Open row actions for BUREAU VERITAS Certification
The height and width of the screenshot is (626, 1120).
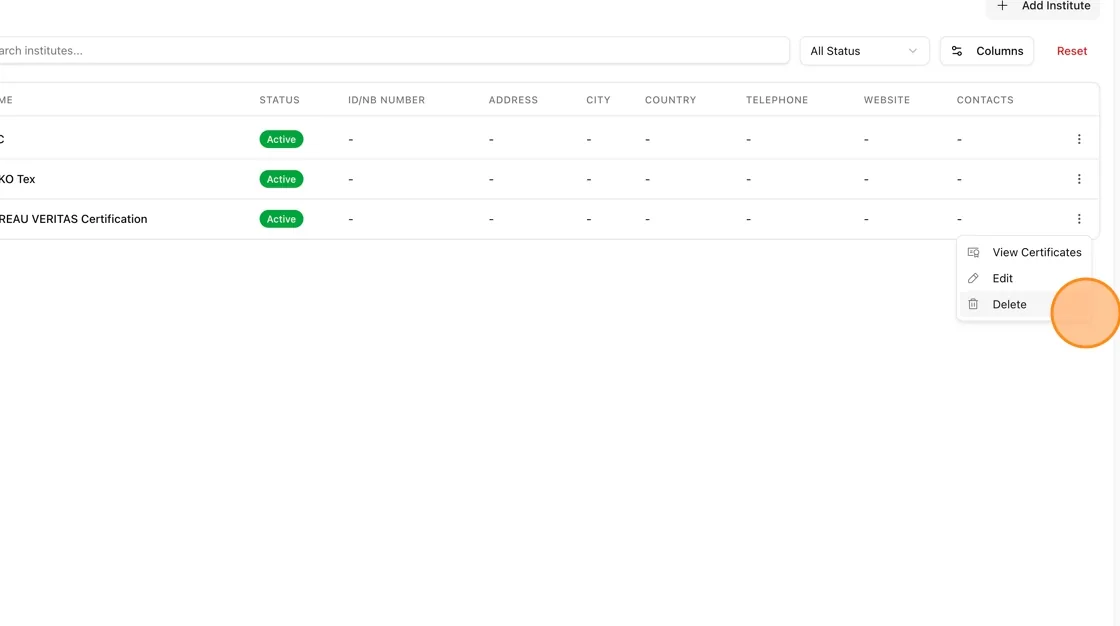click(1079, 219)
